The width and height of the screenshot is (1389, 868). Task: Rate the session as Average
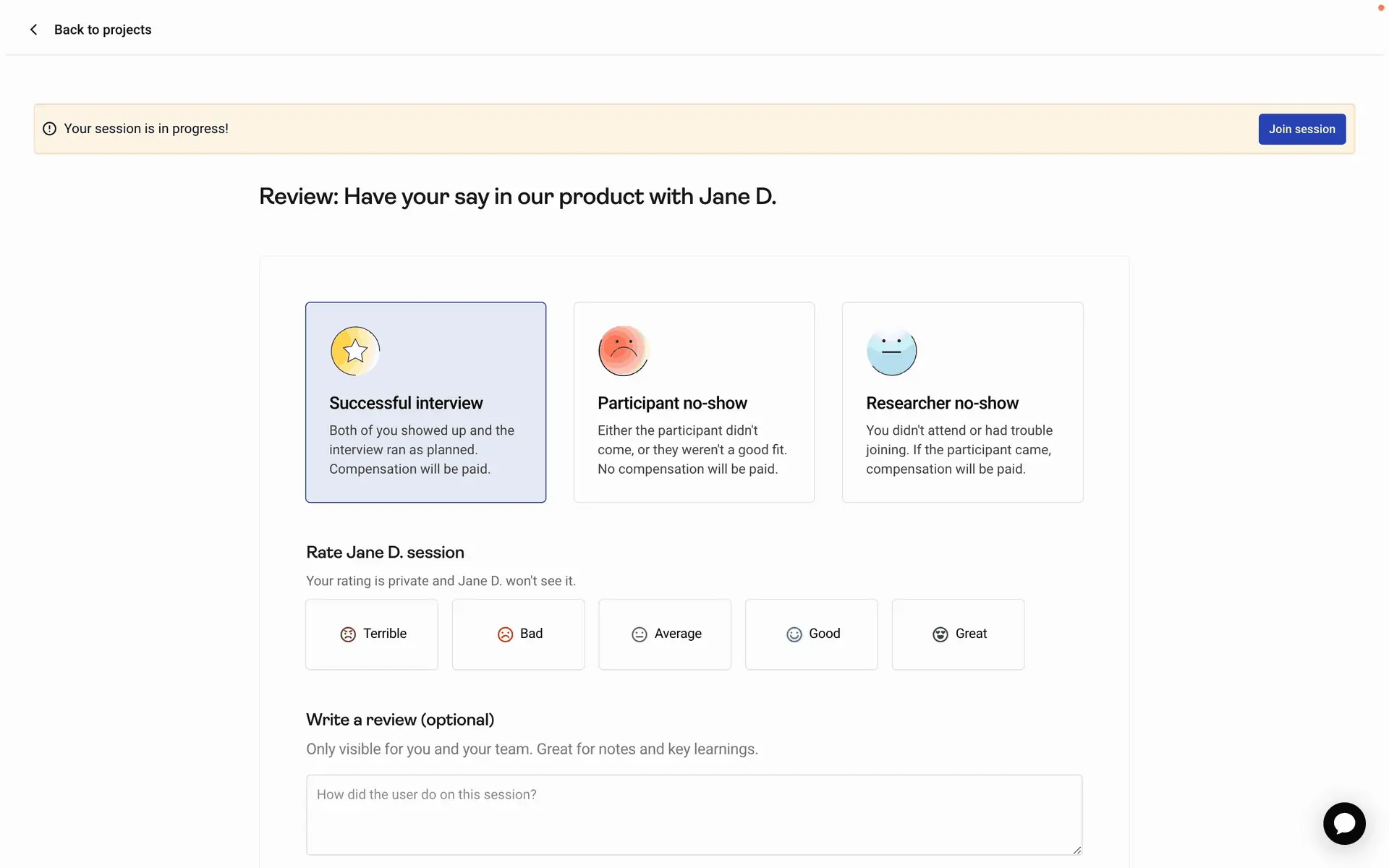665,634
